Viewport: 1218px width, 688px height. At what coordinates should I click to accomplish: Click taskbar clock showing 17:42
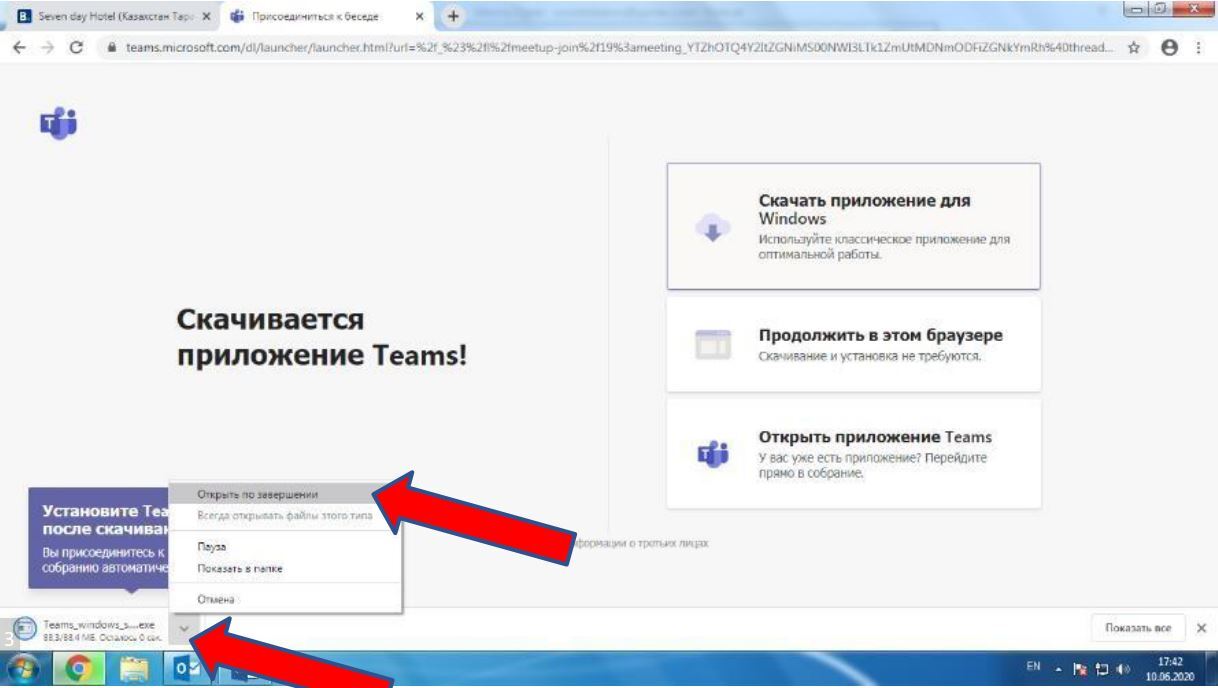1169,668
